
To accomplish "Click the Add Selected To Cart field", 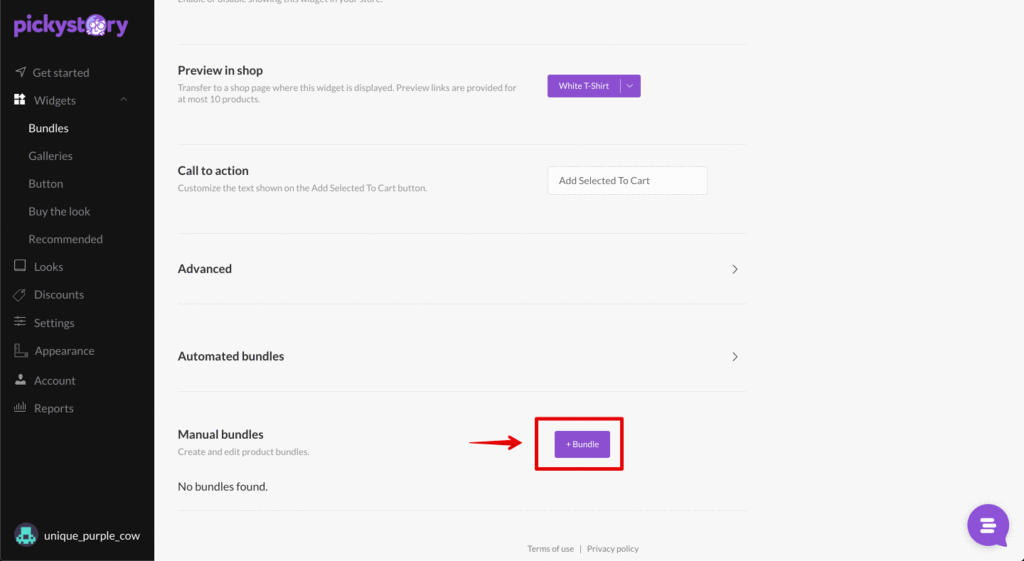I will tap(627, 180).
